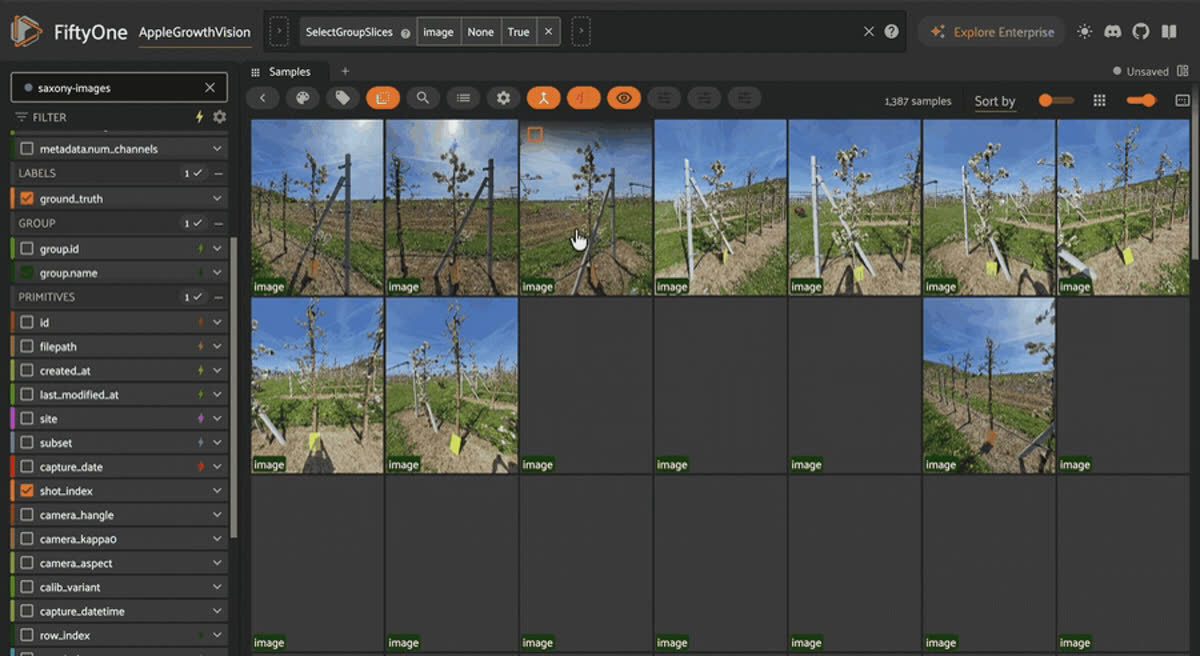This screenshot has height=656, width=1200.
Task: Click the tag samples icon
Action: (342, 98)
